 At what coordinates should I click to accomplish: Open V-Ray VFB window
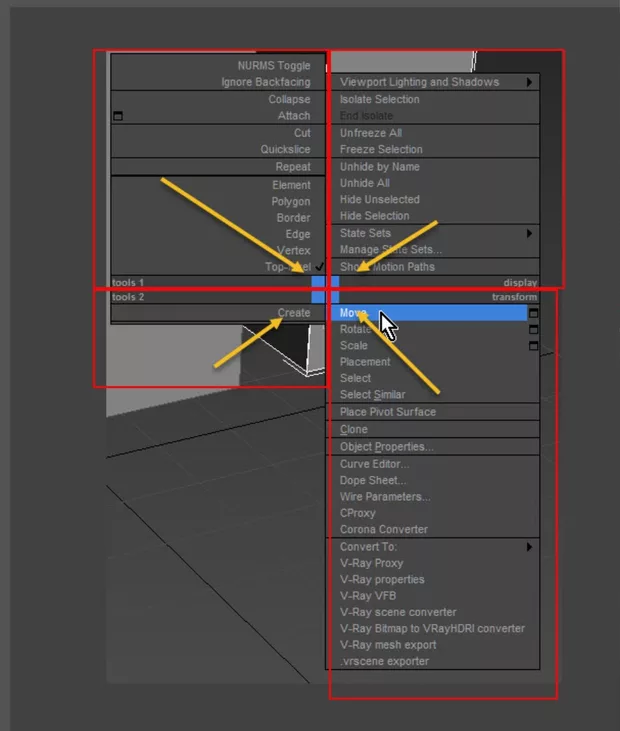[x=367, y=595]
